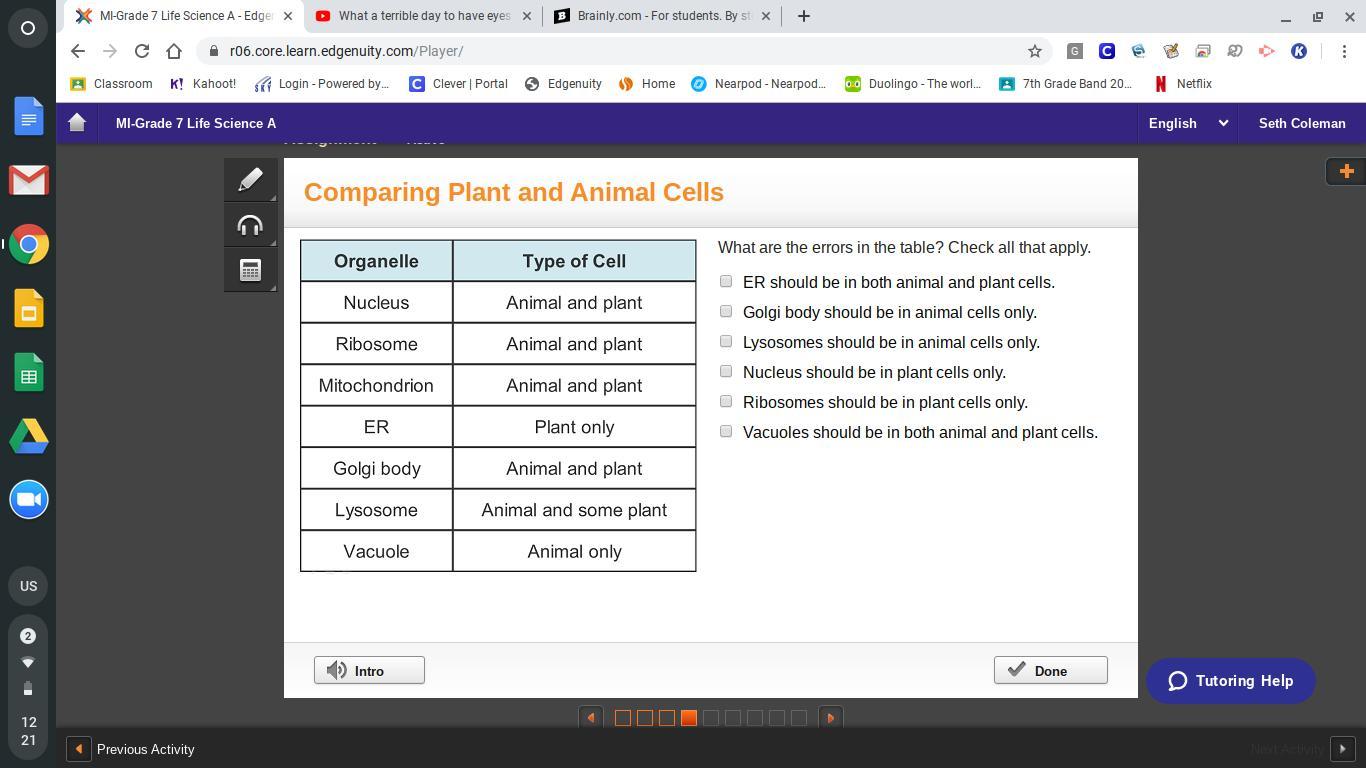The image size is (1366, 768).
Task: Go back in browser history
Action: (78, 51)
